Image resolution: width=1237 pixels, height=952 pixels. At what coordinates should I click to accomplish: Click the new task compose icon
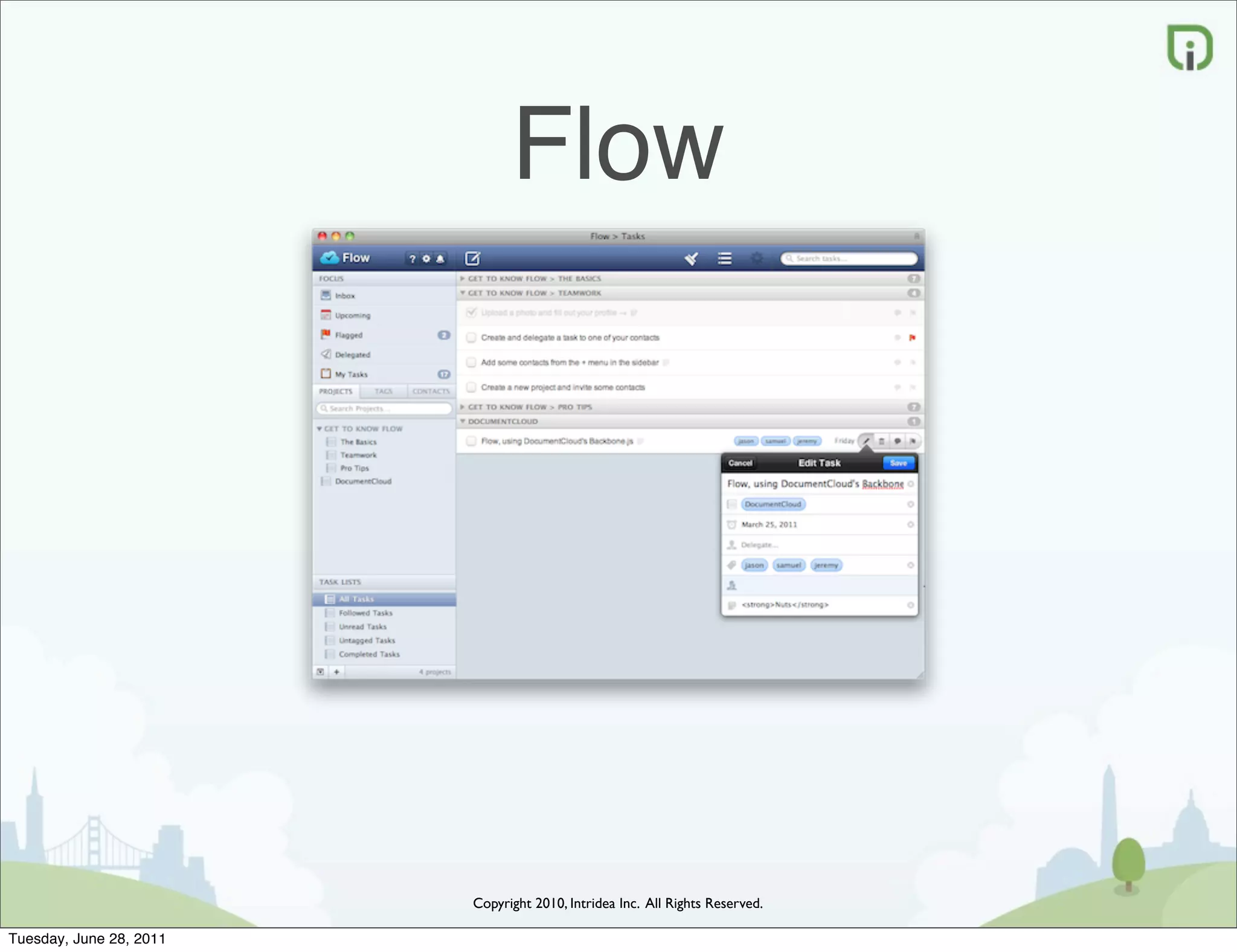(x=472, y=259)
